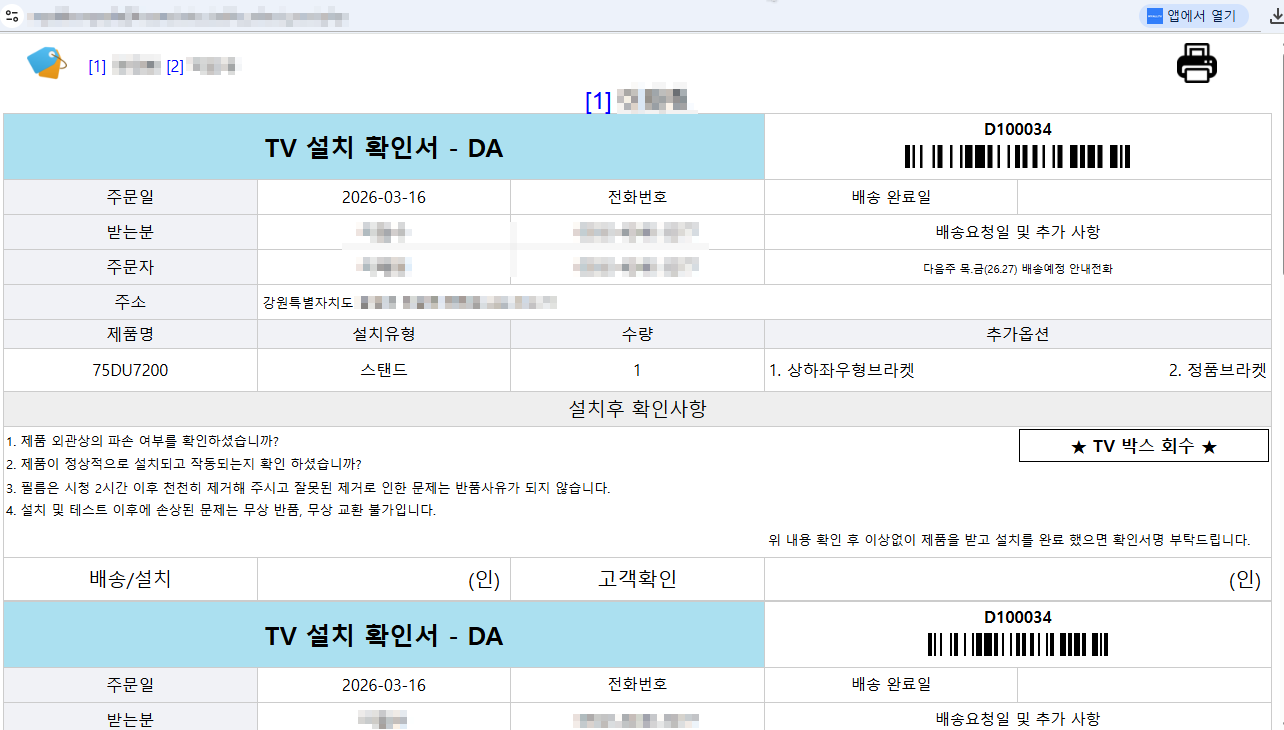This screenshot has height=730, width=1284.
Task: Click check item 1 about 외관상의 파손 여부
Action: coord(142,441)
